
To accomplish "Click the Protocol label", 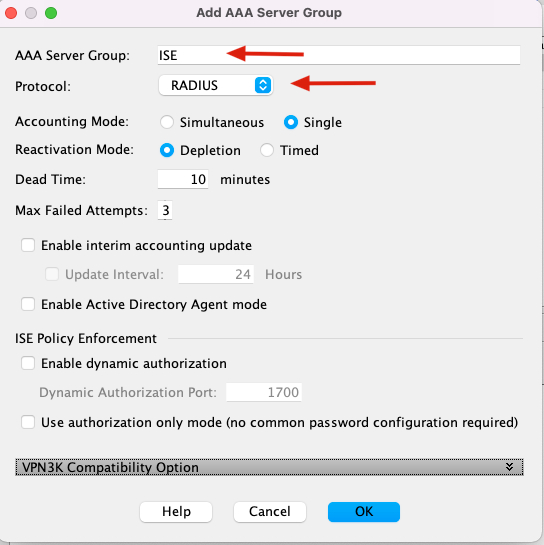I will (x=43, y=86).
